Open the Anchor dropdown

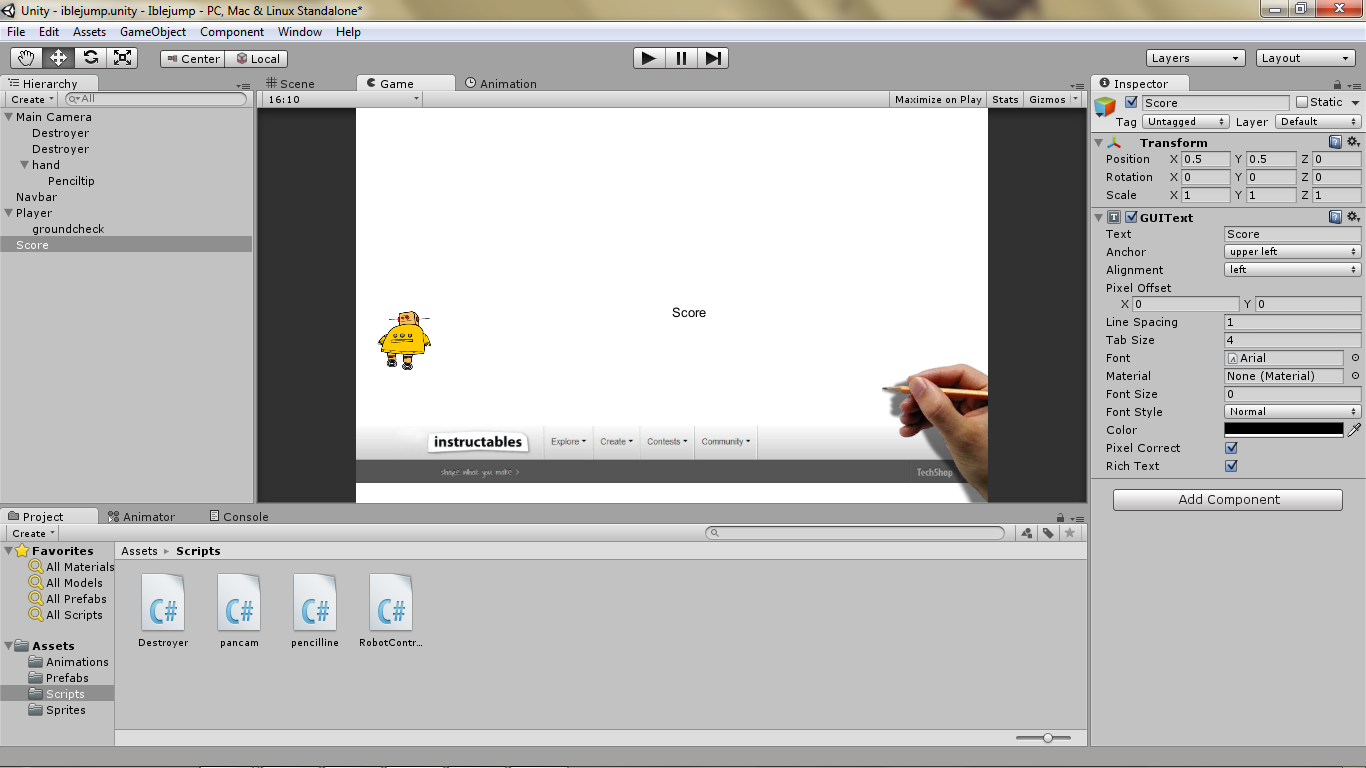pyautogui.click(x=1293, y=252)
